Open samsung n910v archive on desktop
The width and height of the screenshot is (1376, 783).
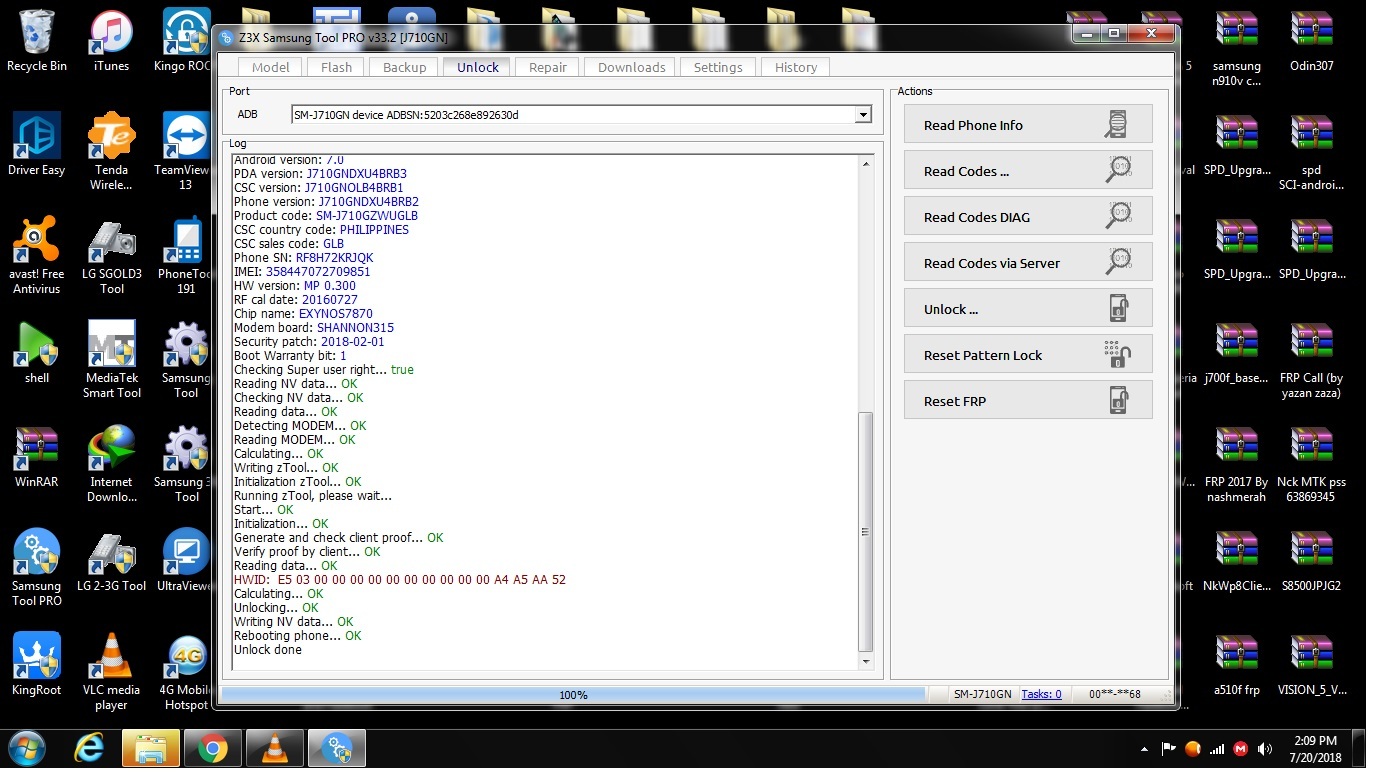point(1237,48)
